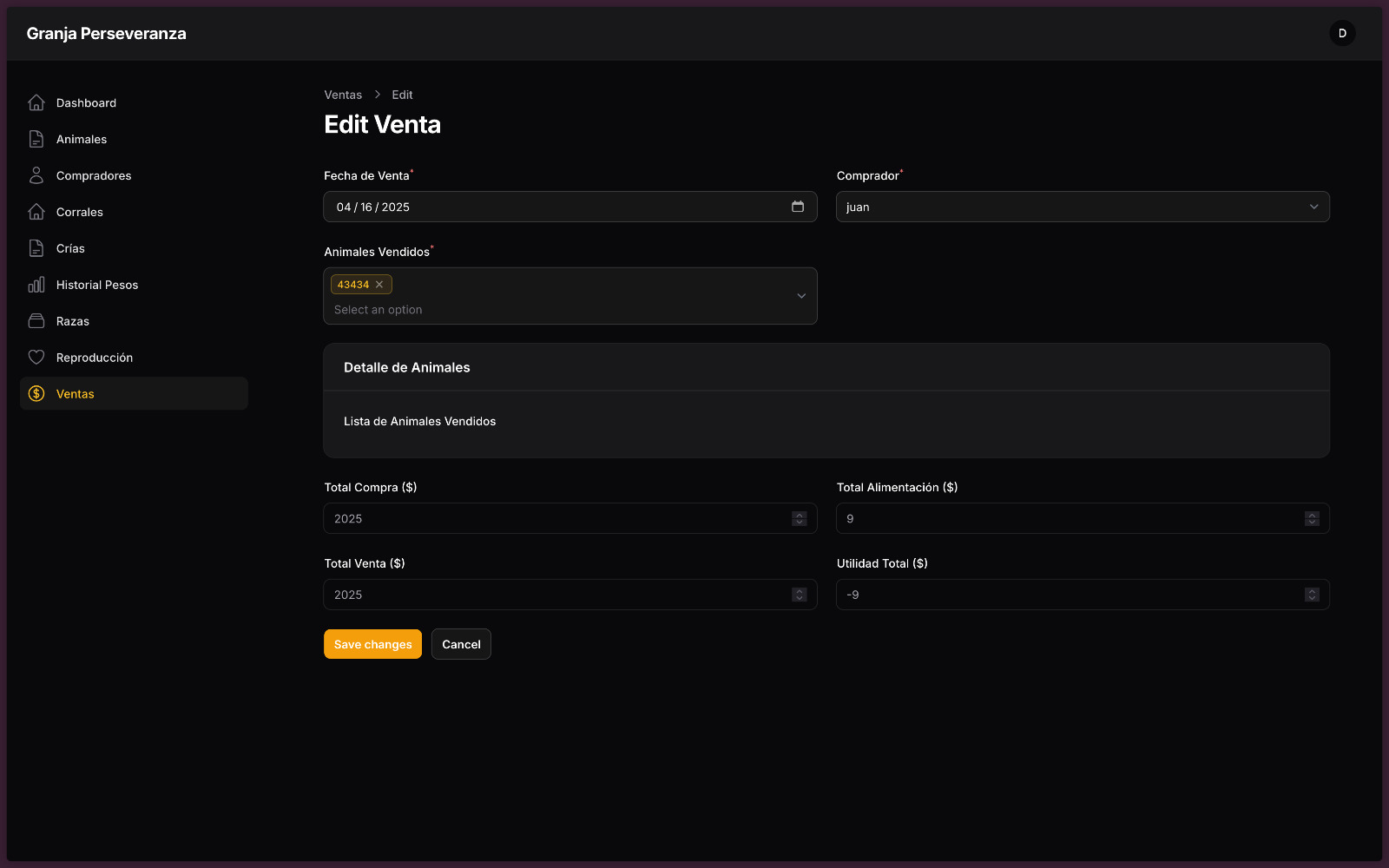The width and height of the screenshot is (1389, 868).
Task: Click the Save changes button
Action: (372, 644)
